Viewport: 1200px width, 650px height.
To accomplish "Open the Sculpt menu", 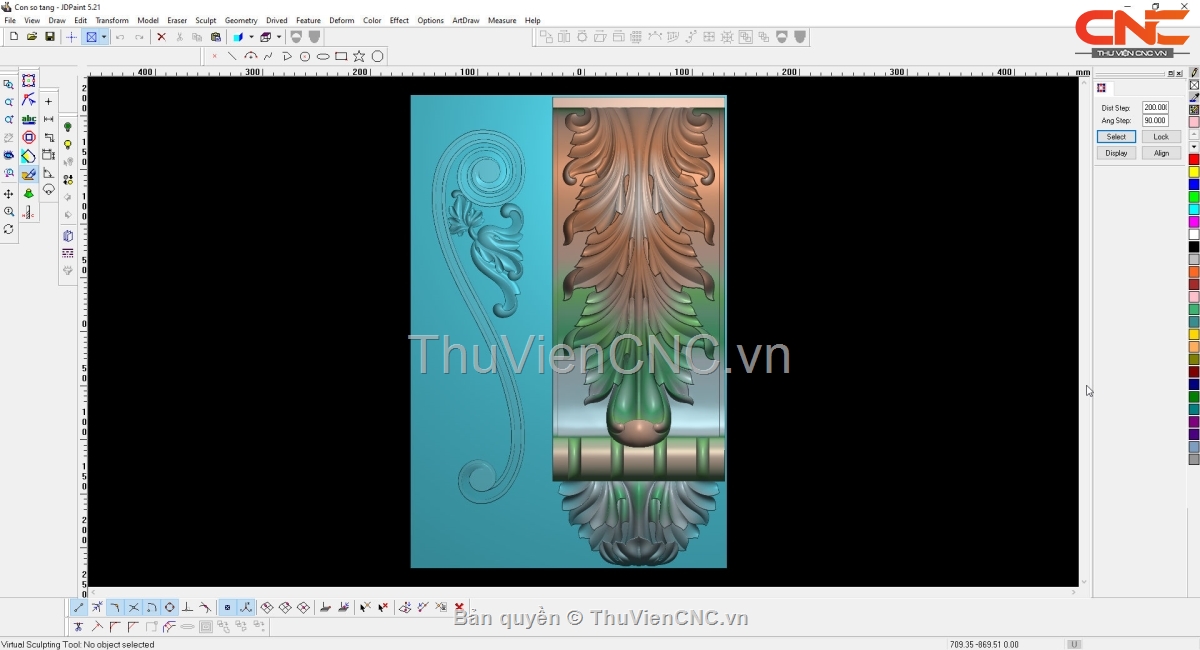I will pos(205,20).
